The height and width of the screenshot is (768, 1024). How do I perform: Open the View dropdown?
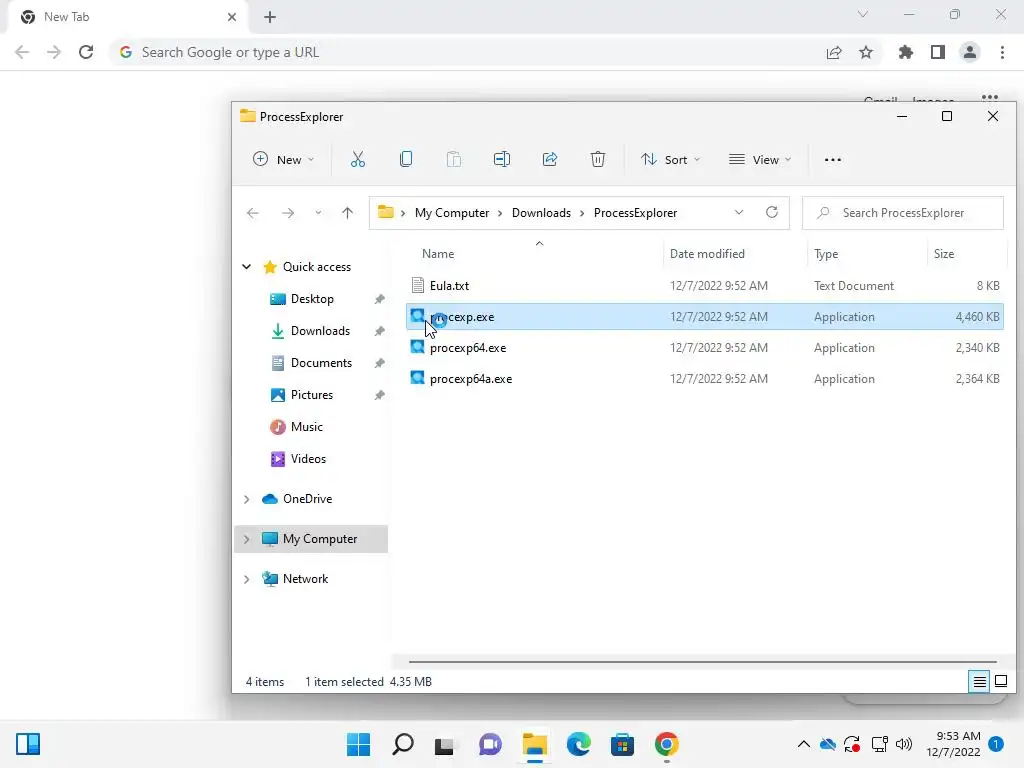760,159
